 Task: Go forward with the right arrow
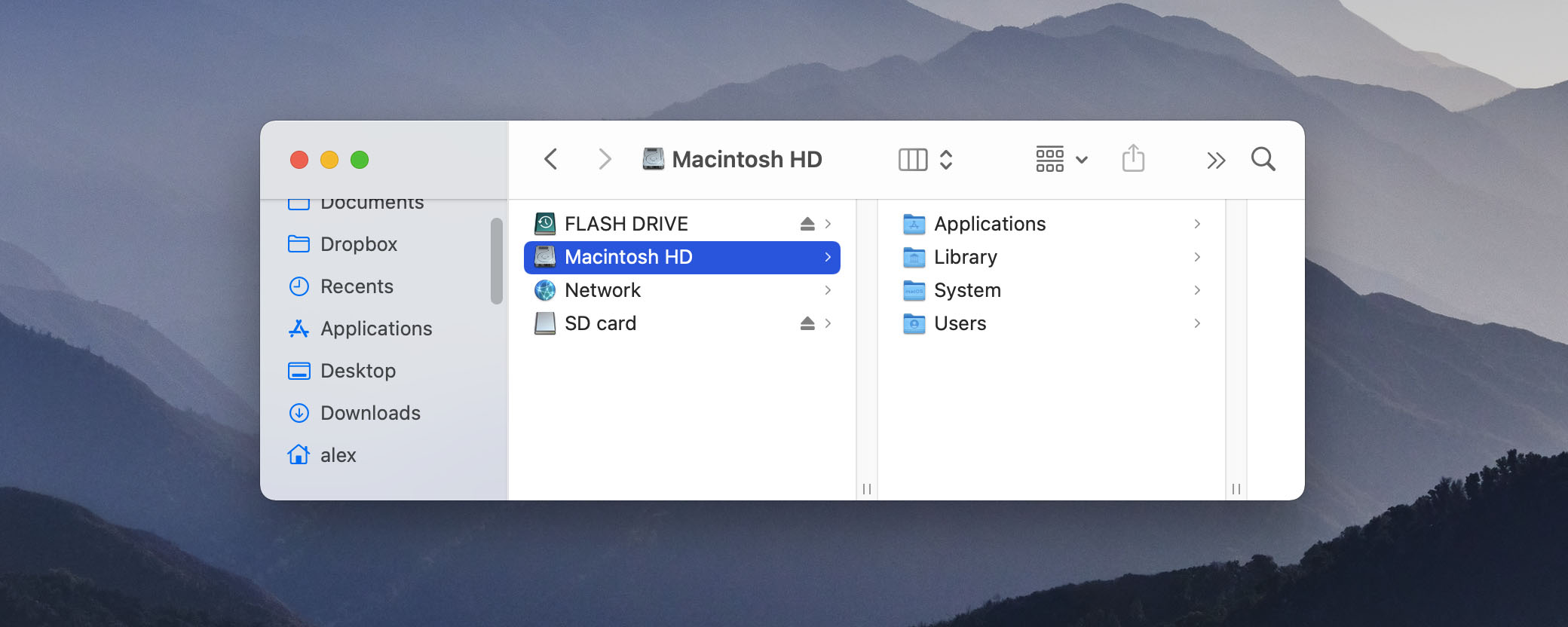pos(604,159)
